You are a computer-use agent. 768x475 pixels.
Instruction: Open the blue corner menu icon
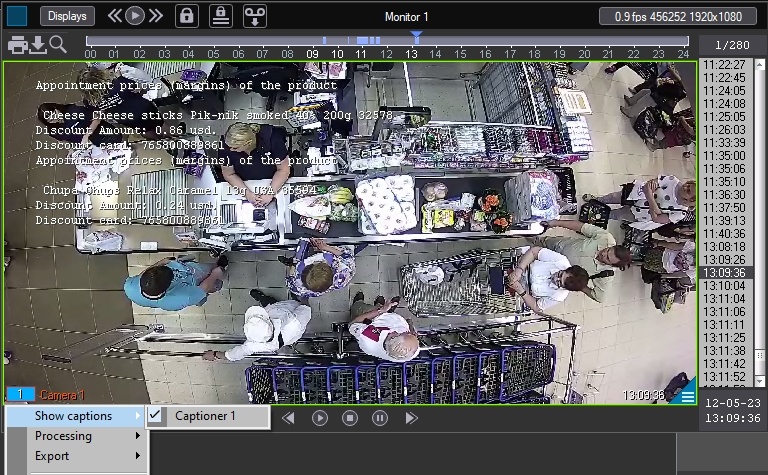click(687, 397)
